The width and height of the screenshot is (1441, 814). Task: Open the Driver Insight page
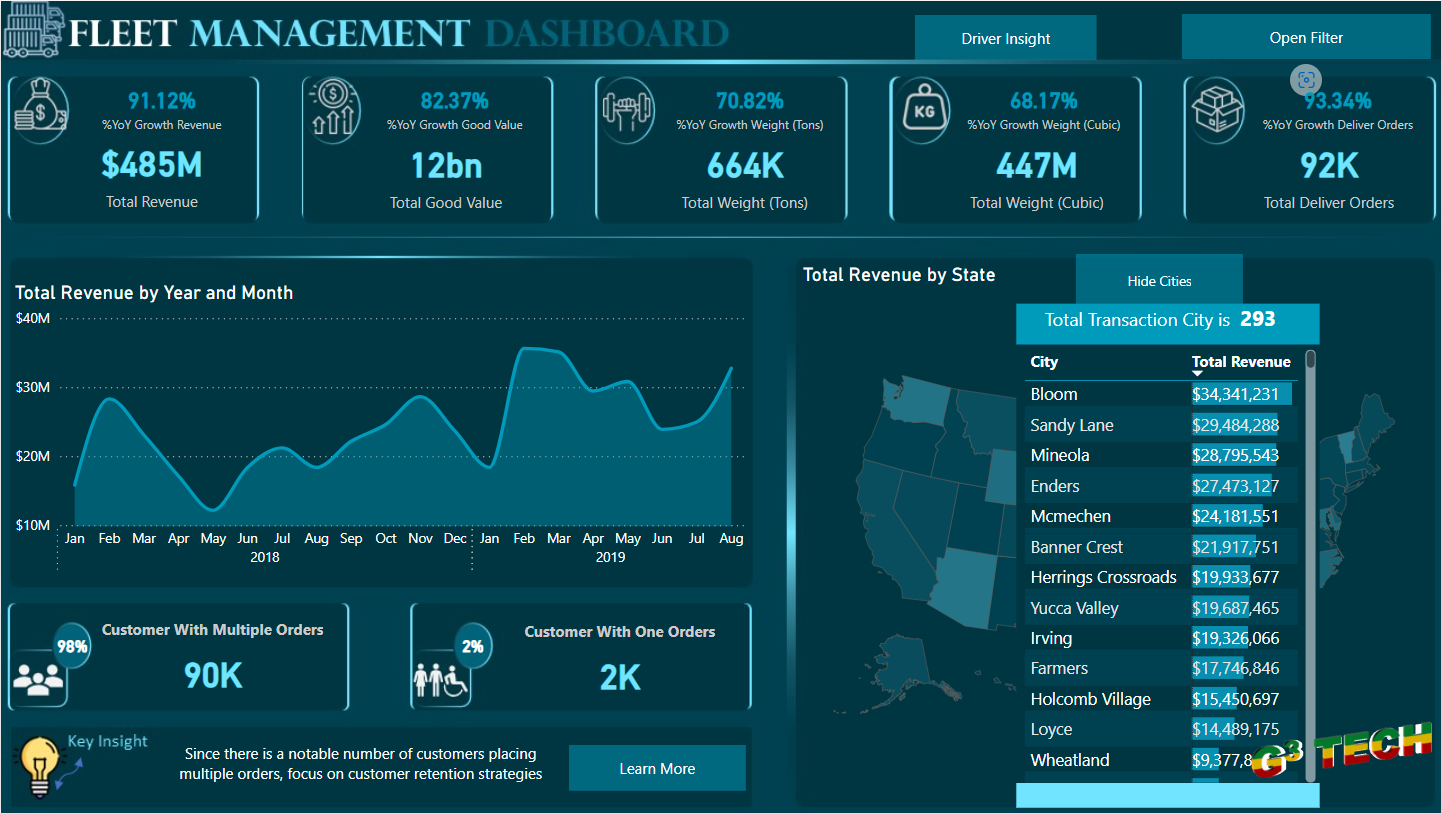(1006, 38)
